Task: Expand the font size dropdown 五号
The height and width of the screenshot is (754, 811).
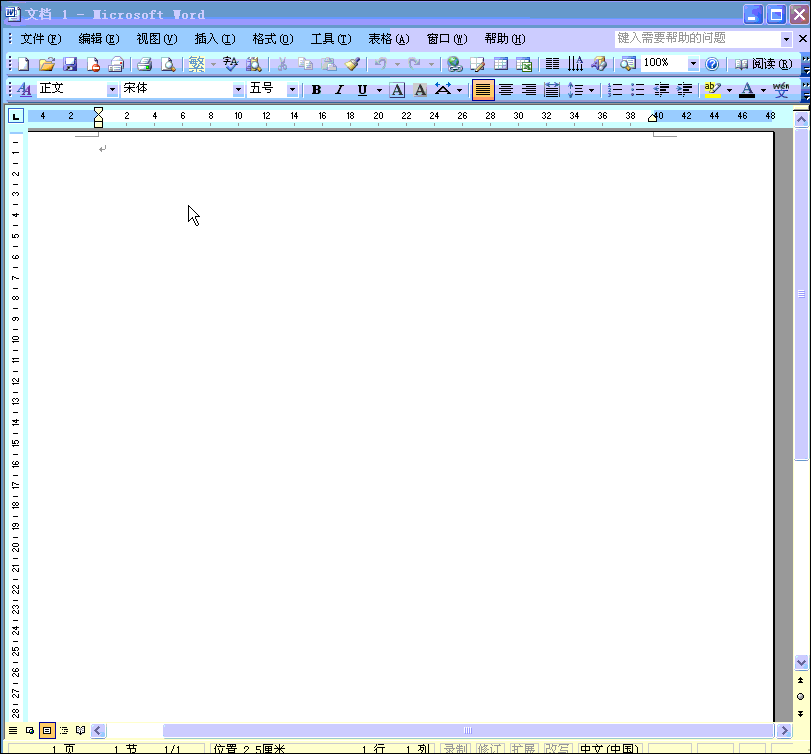Action: pyautogui.click(x=292, y=89)
